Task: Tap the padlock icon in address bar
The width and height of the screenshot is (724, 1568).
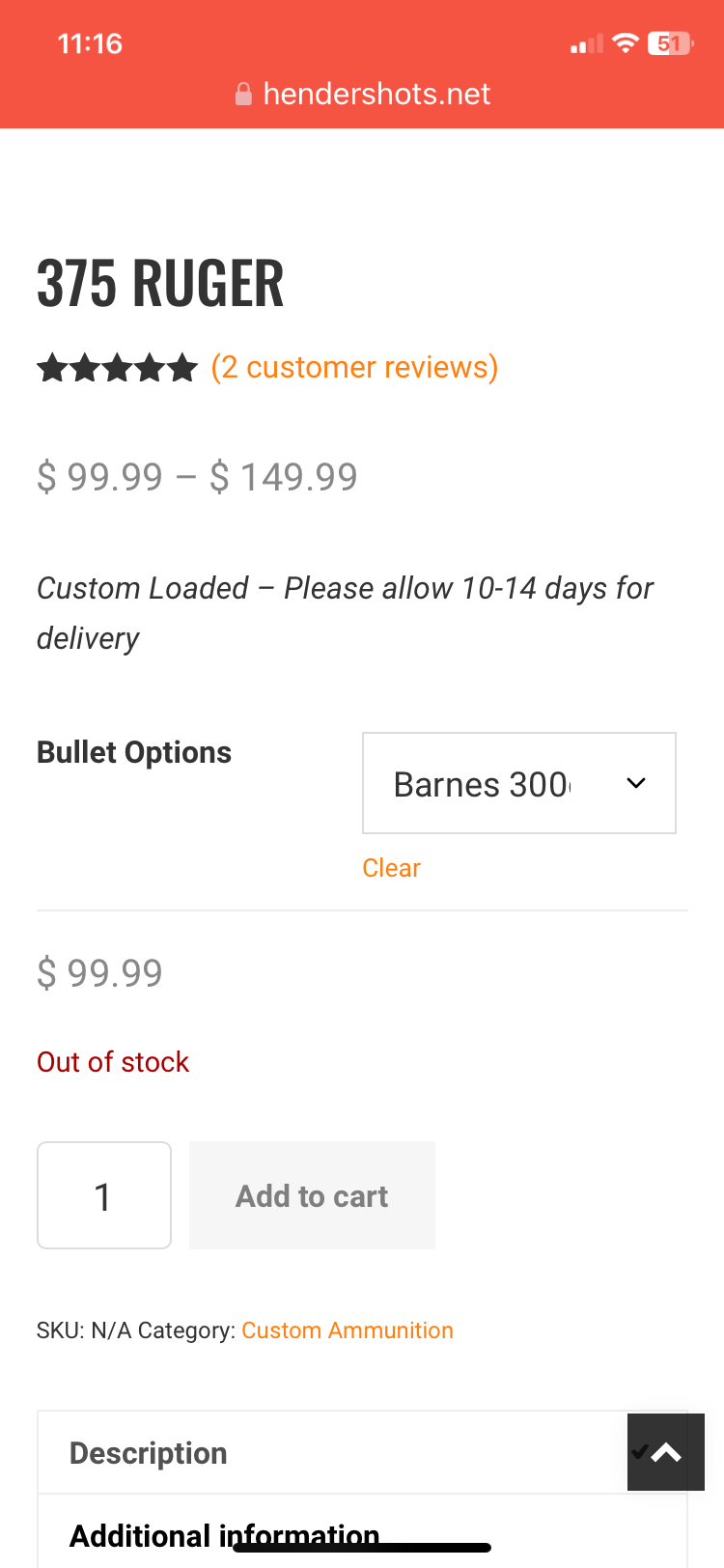Action: [243, 94]
